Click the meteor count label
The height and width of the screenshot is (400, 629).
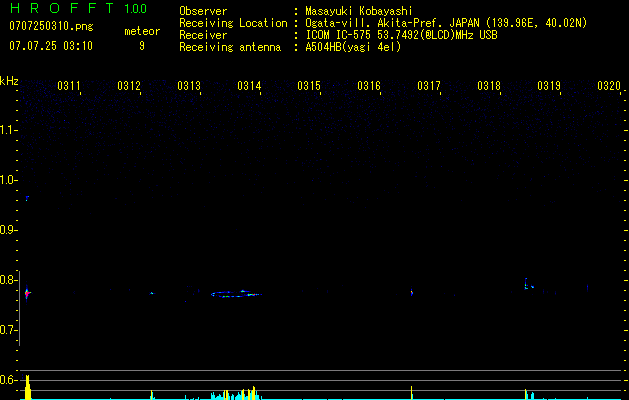(x=142, y=31)
